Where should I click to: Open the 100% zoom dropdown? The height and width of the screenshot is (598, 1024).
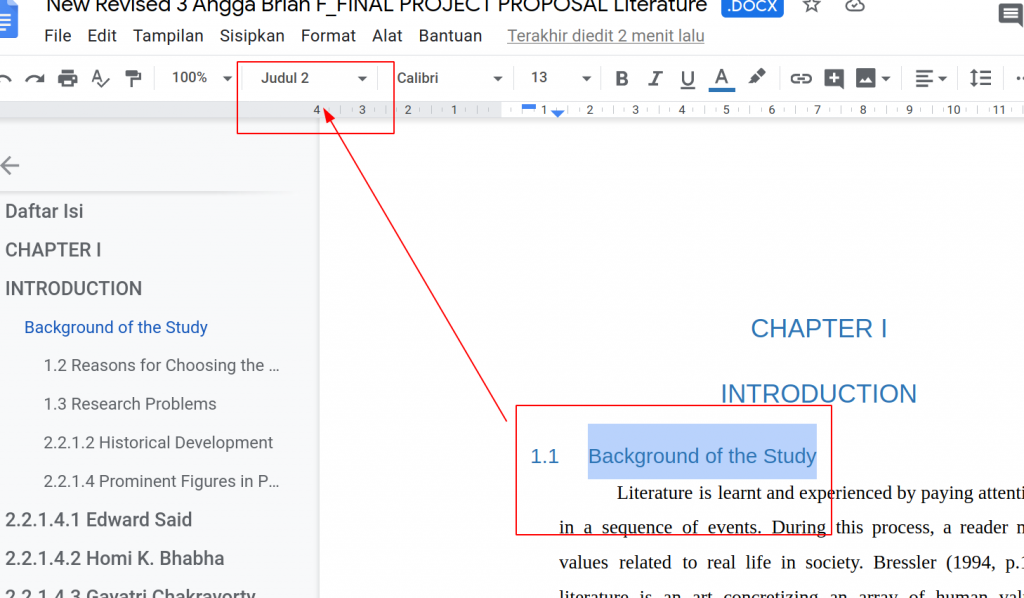199,78
